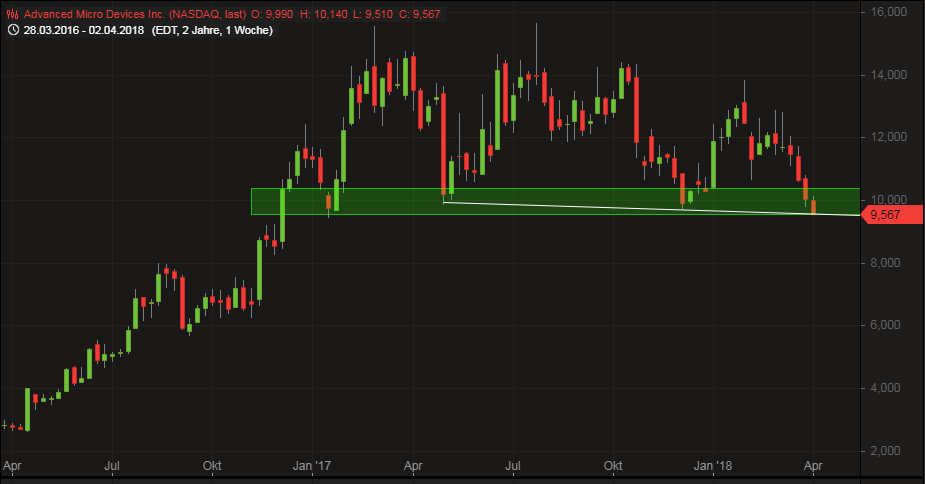Click the 10,000 price axis label
The image size is (925, 484).
pos(888,200)
